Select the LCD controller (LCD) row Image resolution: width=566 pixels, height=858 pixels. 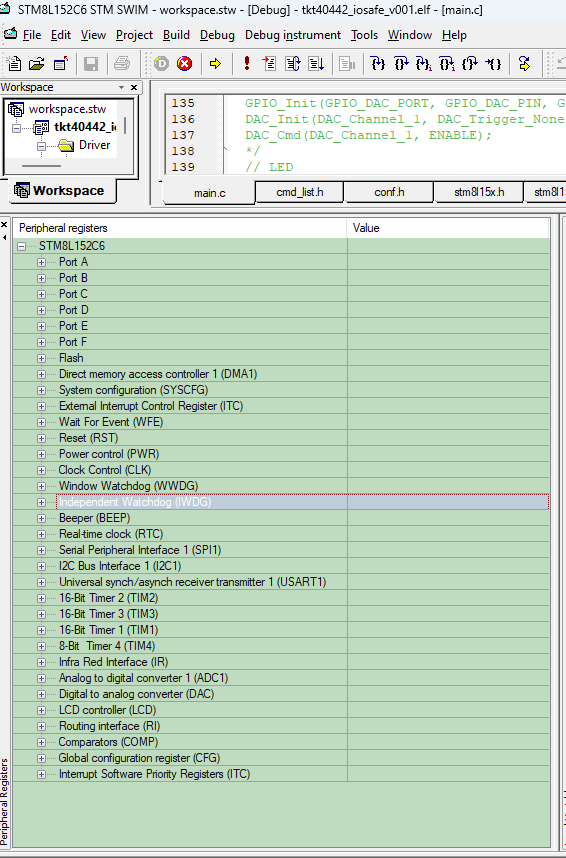(x=281, y=710)
